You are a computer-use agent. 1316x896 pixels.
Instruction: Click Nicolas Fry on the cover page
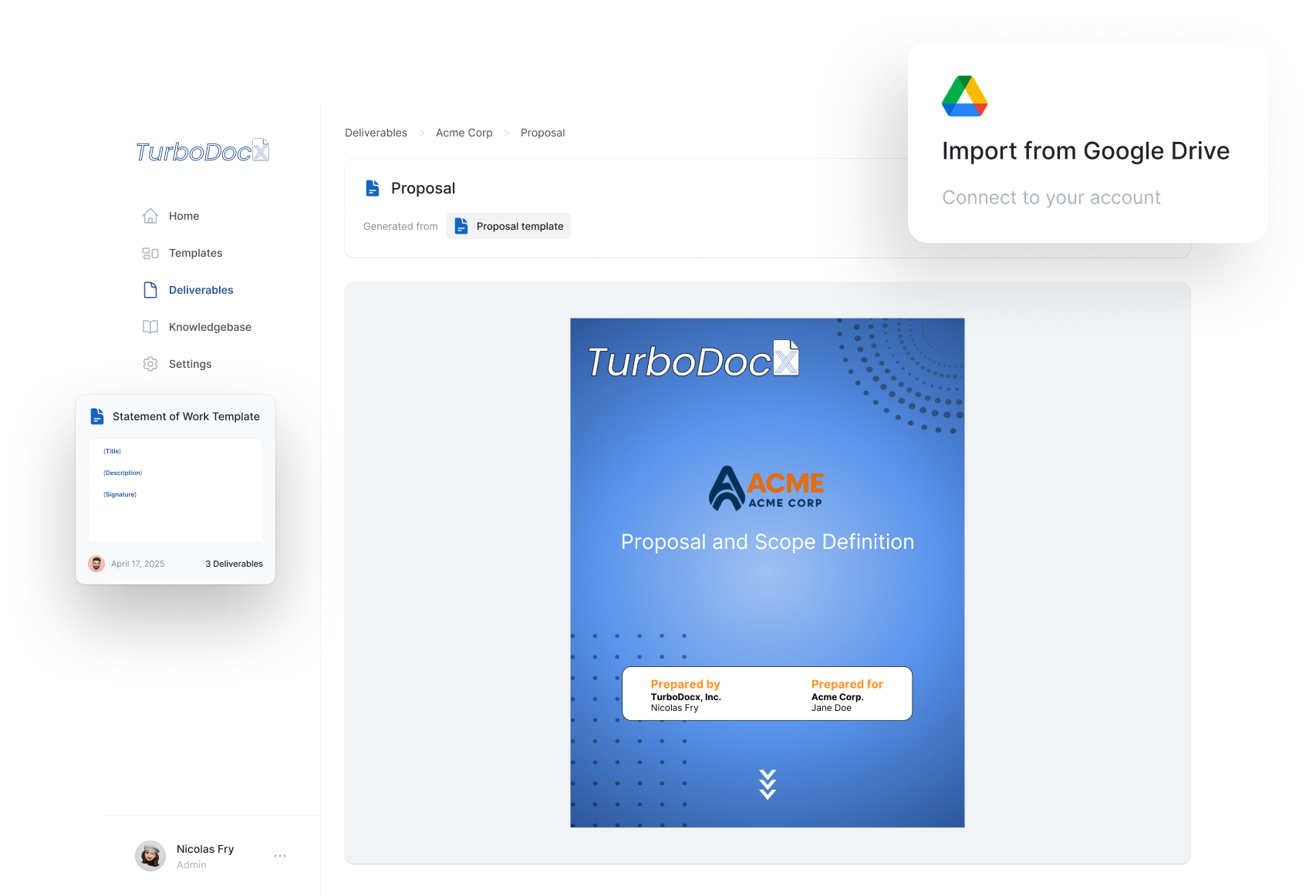(674, 708)
